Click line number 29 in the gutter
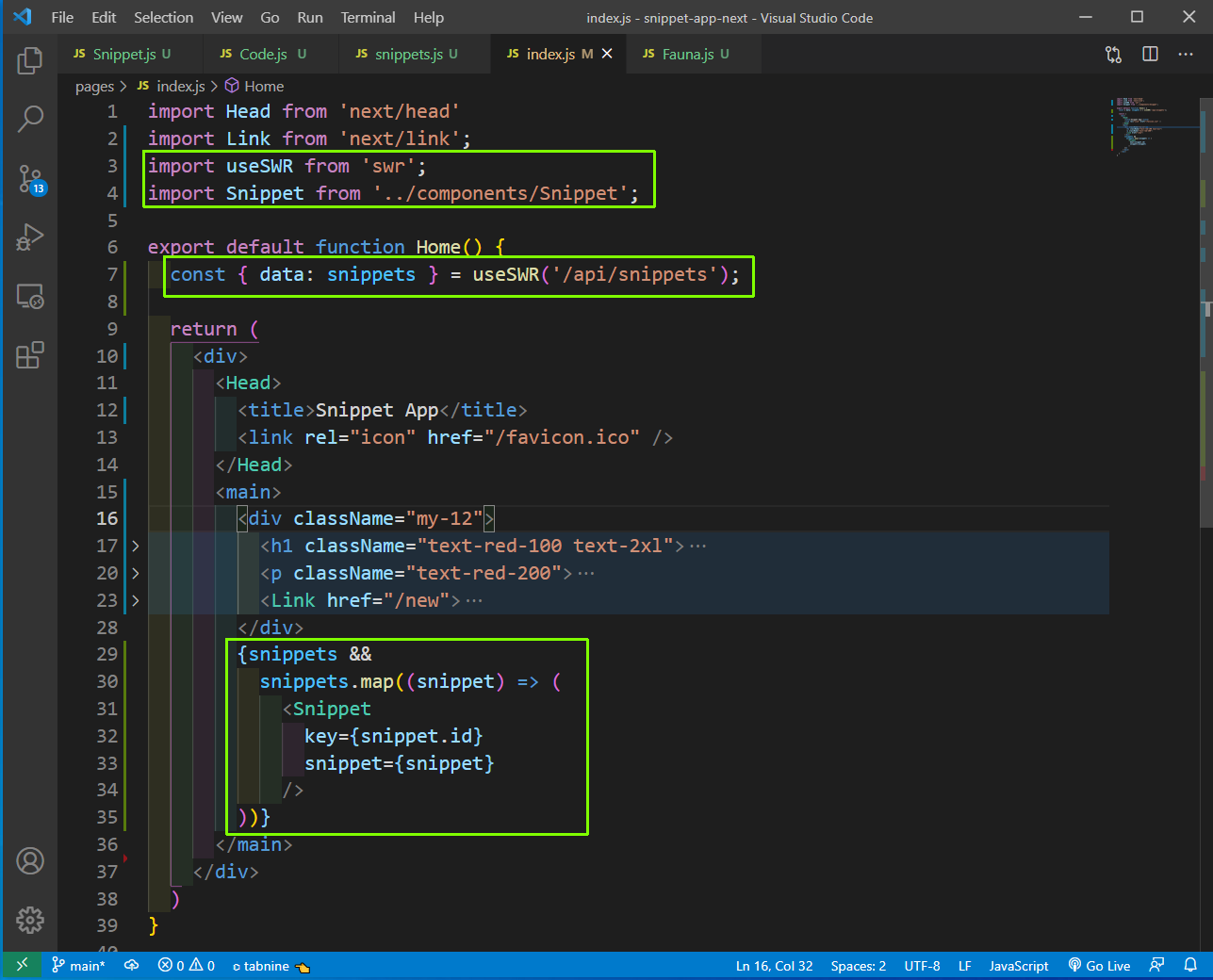The width and height of the screenshot is (1213, 980). (107, 654)
